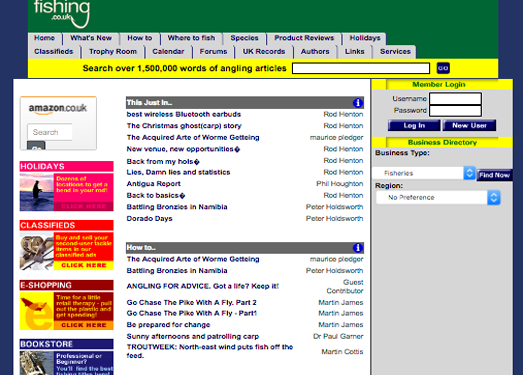Screen dimensions: 523x375
Task: Click the Bookstore banner image
Action: coord(37,363)
